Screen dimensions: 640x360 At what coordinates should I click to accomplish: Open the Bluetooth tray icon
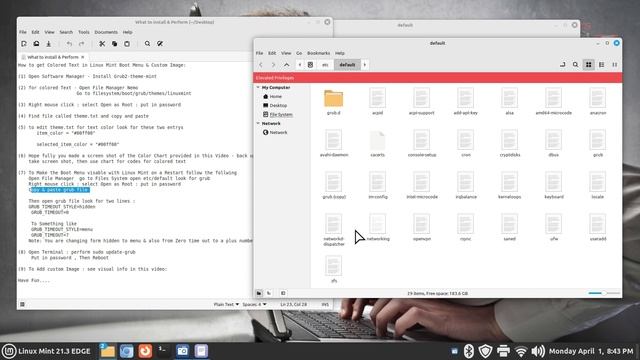point(469,351)
